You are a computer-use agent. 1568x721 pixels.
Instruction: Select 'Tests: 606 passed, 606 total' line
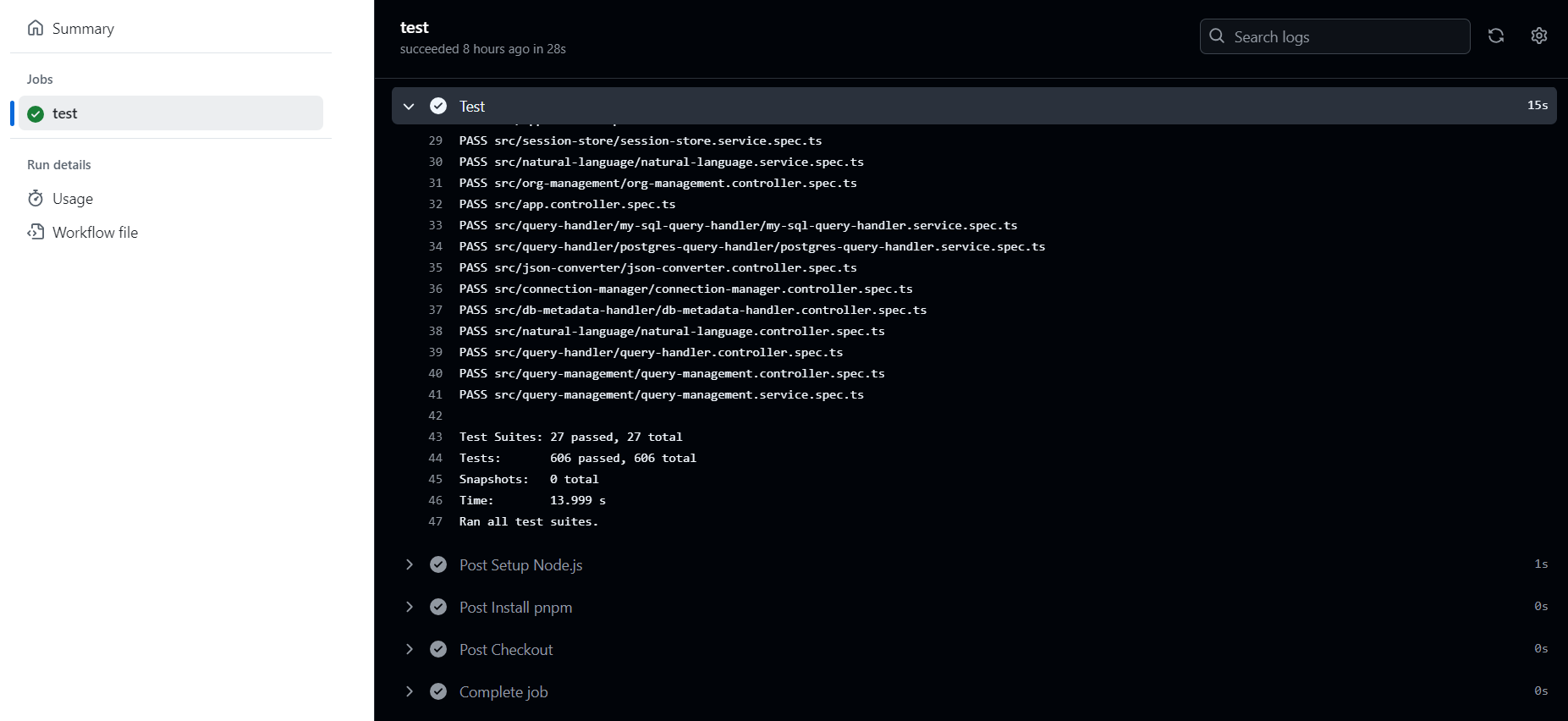tap(578, 458)
